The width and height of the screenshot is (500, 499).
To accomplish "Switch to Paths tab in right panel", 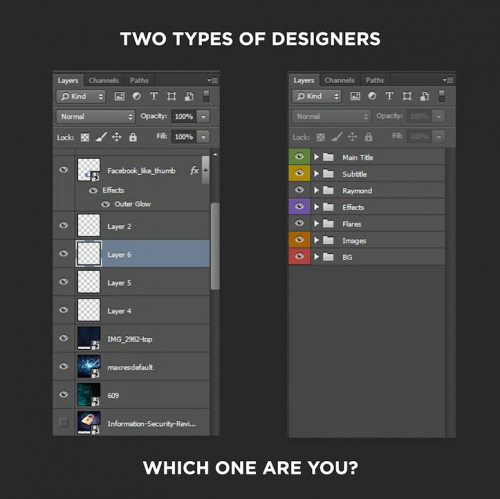I will tap(375, 80).
